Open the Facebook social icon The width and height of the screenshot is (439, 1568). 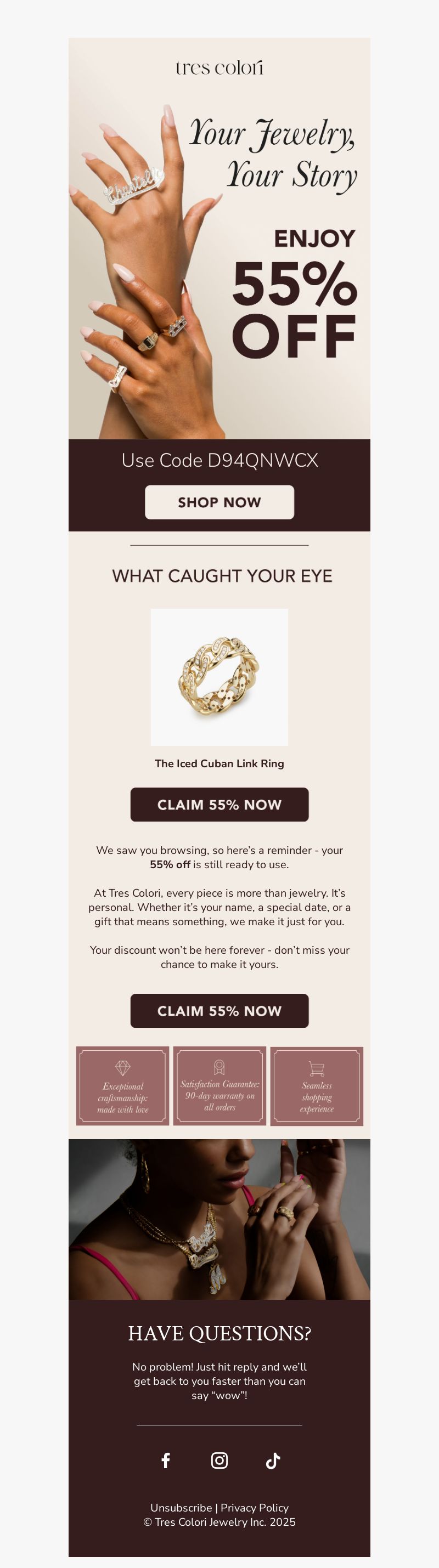[x=166, y=1461]
